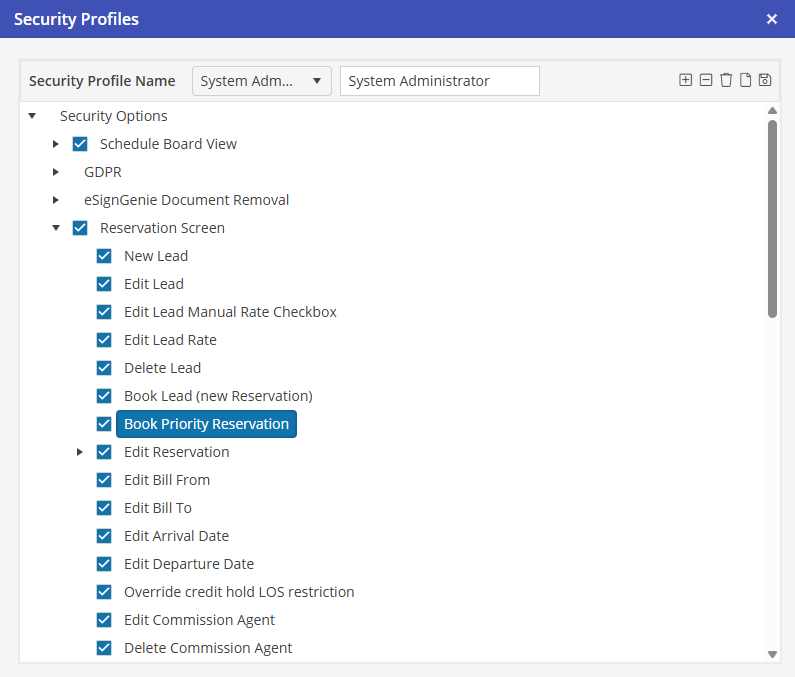Disable the Edit Arrival Date checkbox
Viewport: 795px width, 677px height.
104,536
